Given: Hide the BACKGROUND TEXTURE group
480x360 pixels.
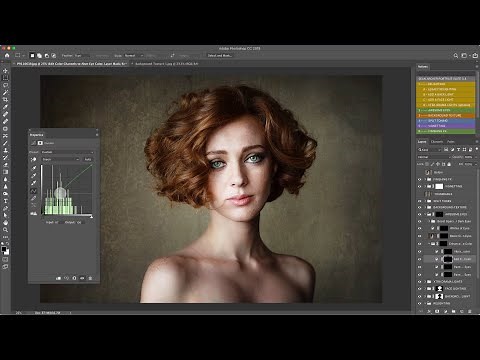Looking at the screenshot, I should coord(420,207).
